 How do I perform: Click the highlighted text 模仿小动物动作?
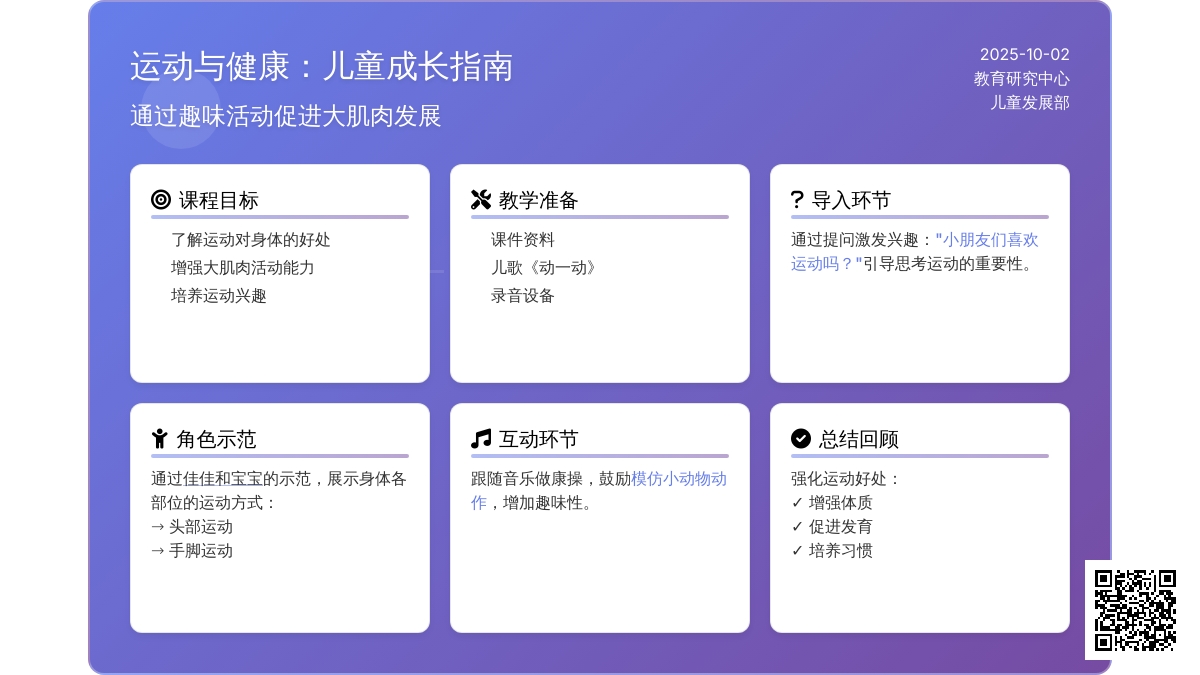coord(679,479)
